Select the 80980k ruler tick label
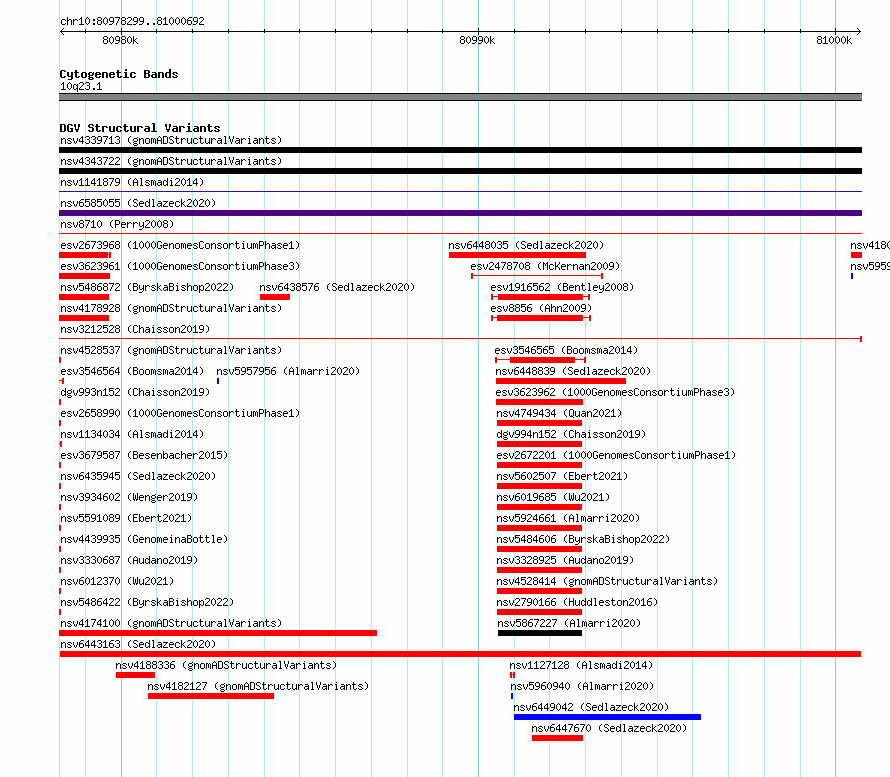 pos(120,40)
